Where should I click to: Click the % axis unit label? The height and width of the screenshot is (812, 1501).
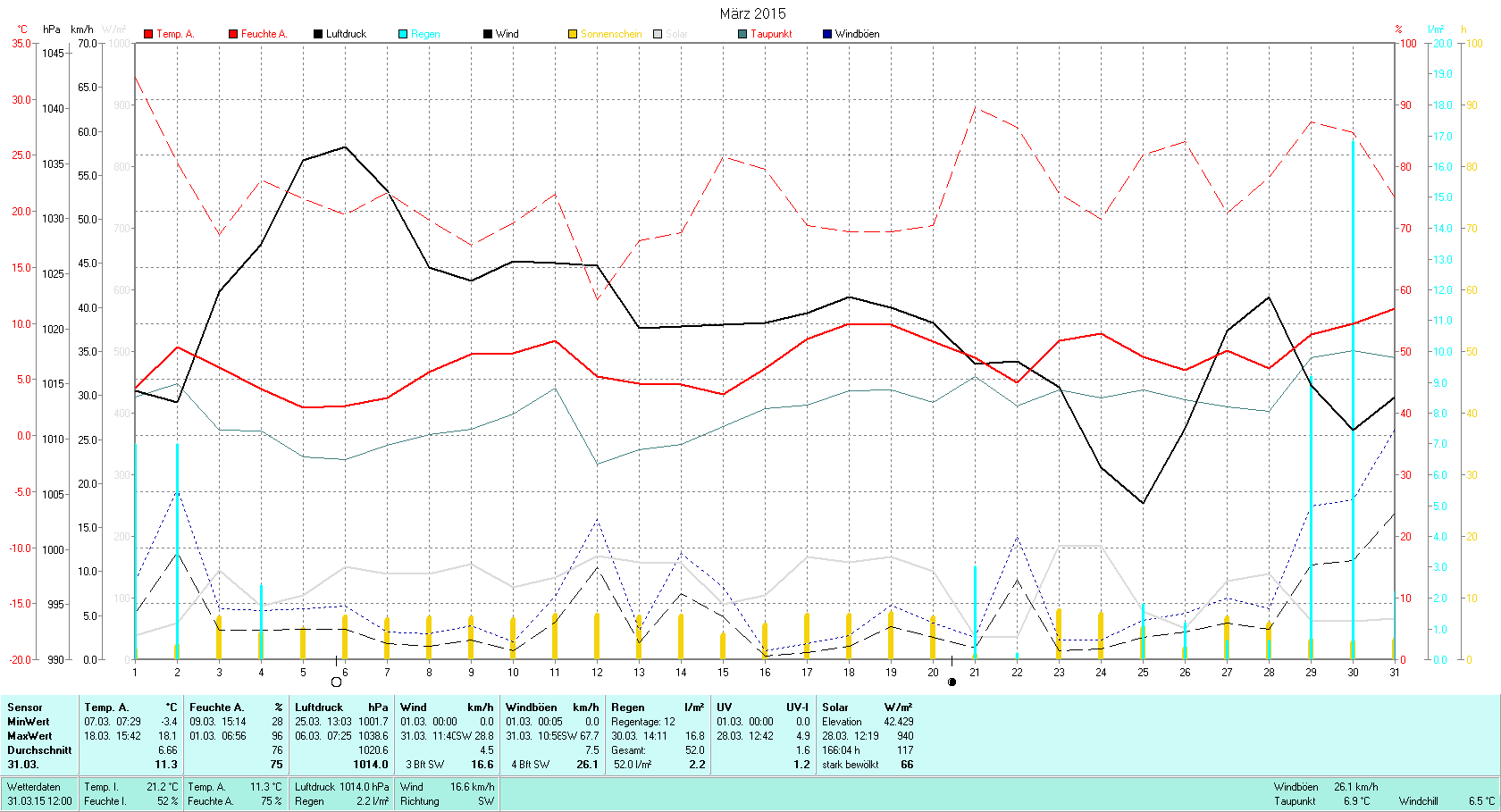click(1399, 29)
